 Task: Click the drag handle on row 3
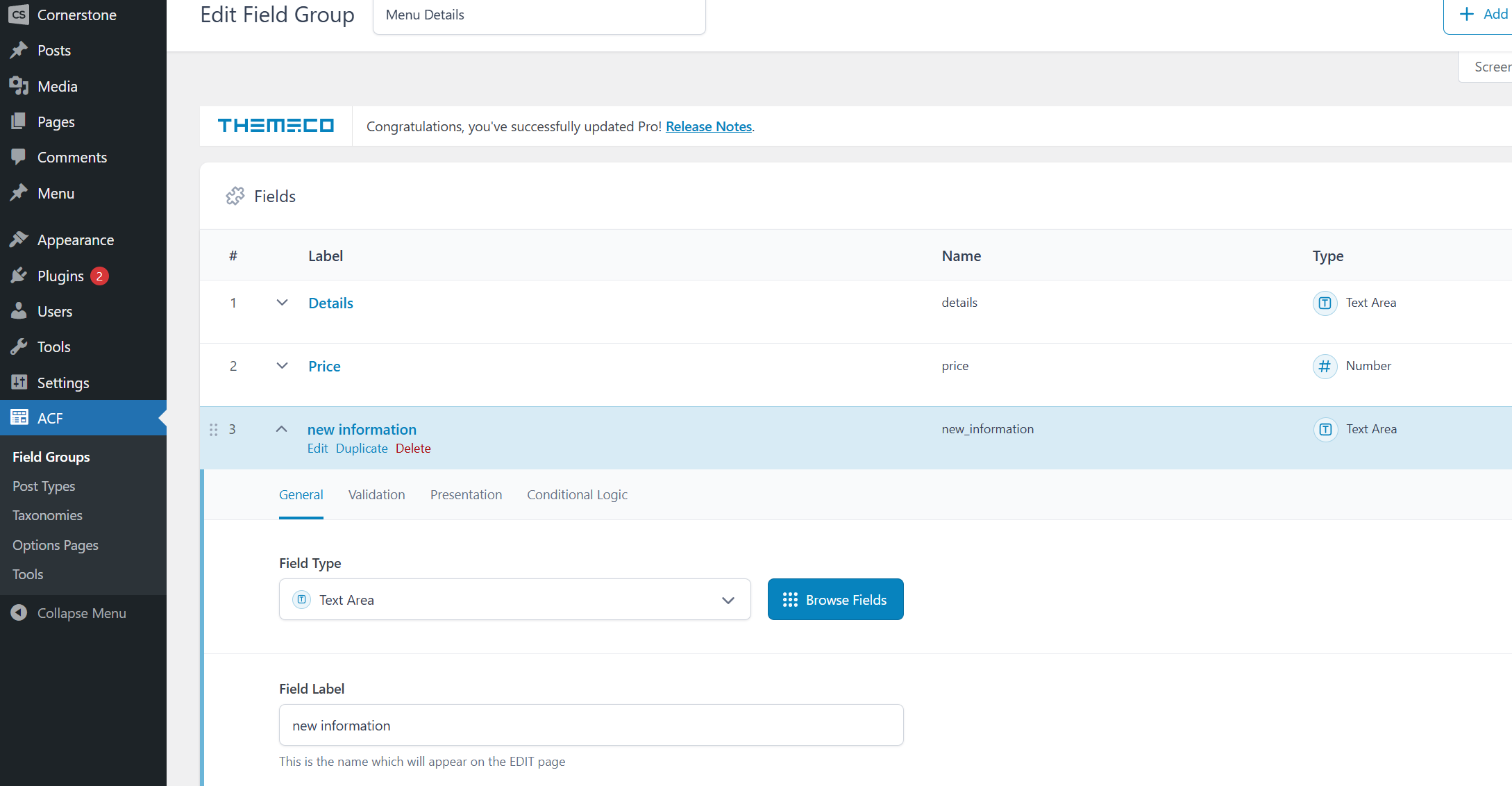point(214,430)
